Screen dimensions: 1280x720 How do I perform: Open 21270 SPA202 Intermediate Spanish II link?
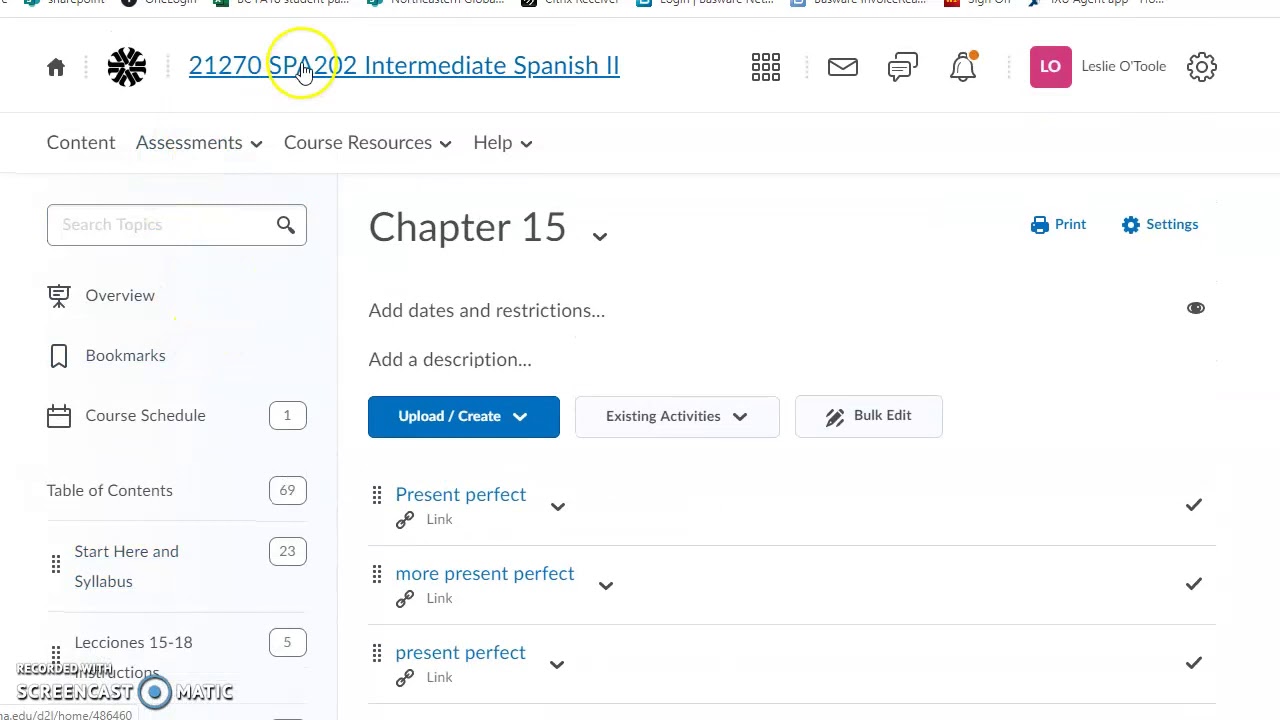point(404,66)
